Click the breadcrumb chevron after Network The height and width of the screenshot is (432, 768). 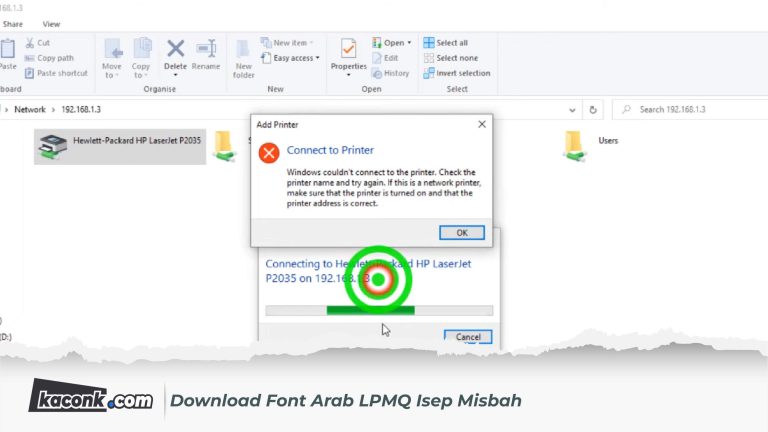pyautogui.click(x=53, y=110)
